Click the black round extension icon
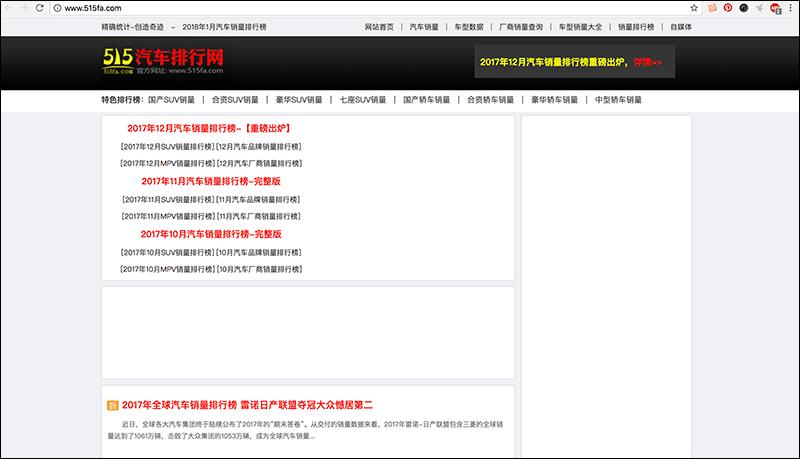Image resolution: width=800 pixels, height=459 pixels. tap(743, 8)
